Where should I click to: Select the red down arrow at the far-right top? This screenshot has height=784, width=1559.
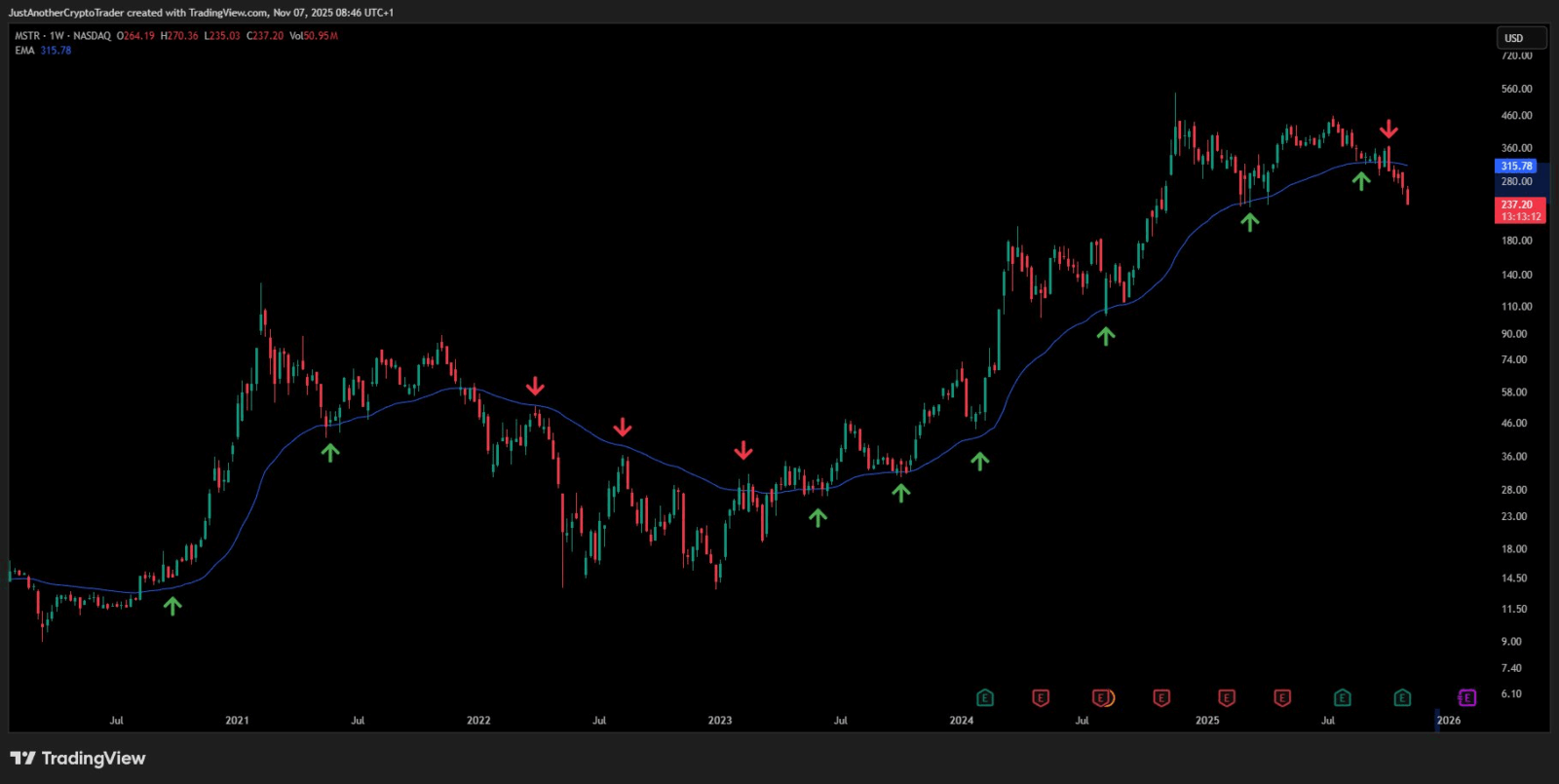tap(1388, 130)
